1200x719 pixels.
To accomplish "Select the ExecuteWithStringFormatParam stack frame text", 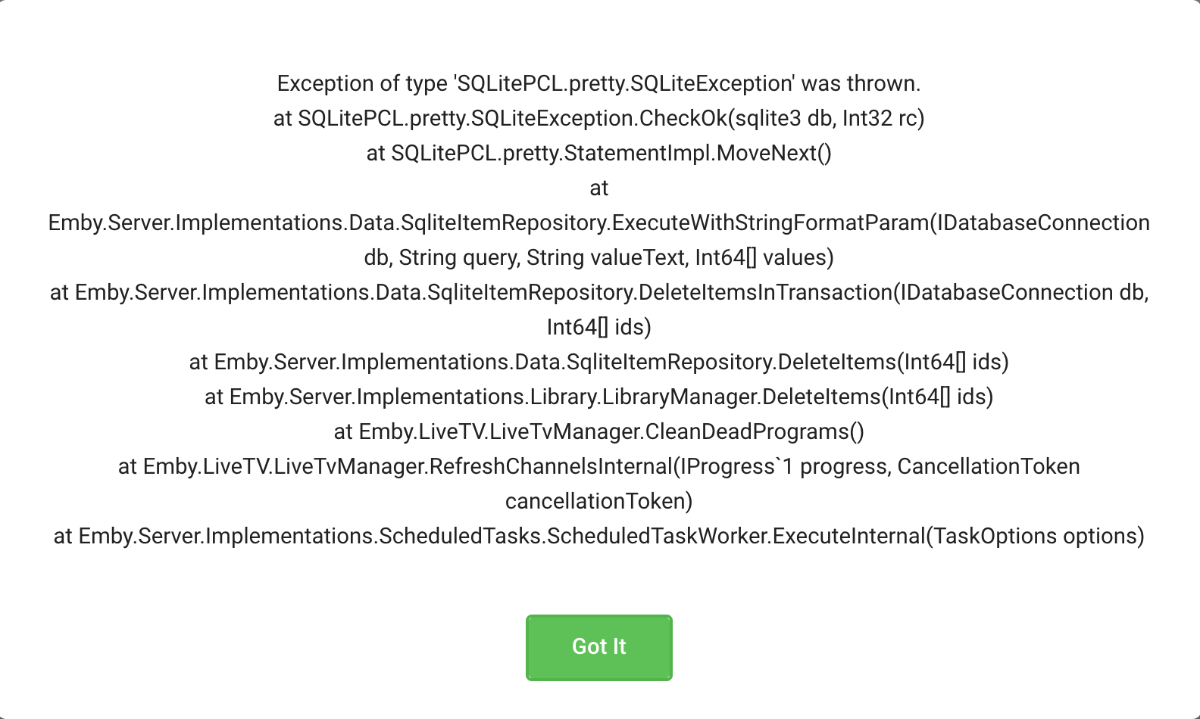I will pyautogui.click(x=598, y=222).
